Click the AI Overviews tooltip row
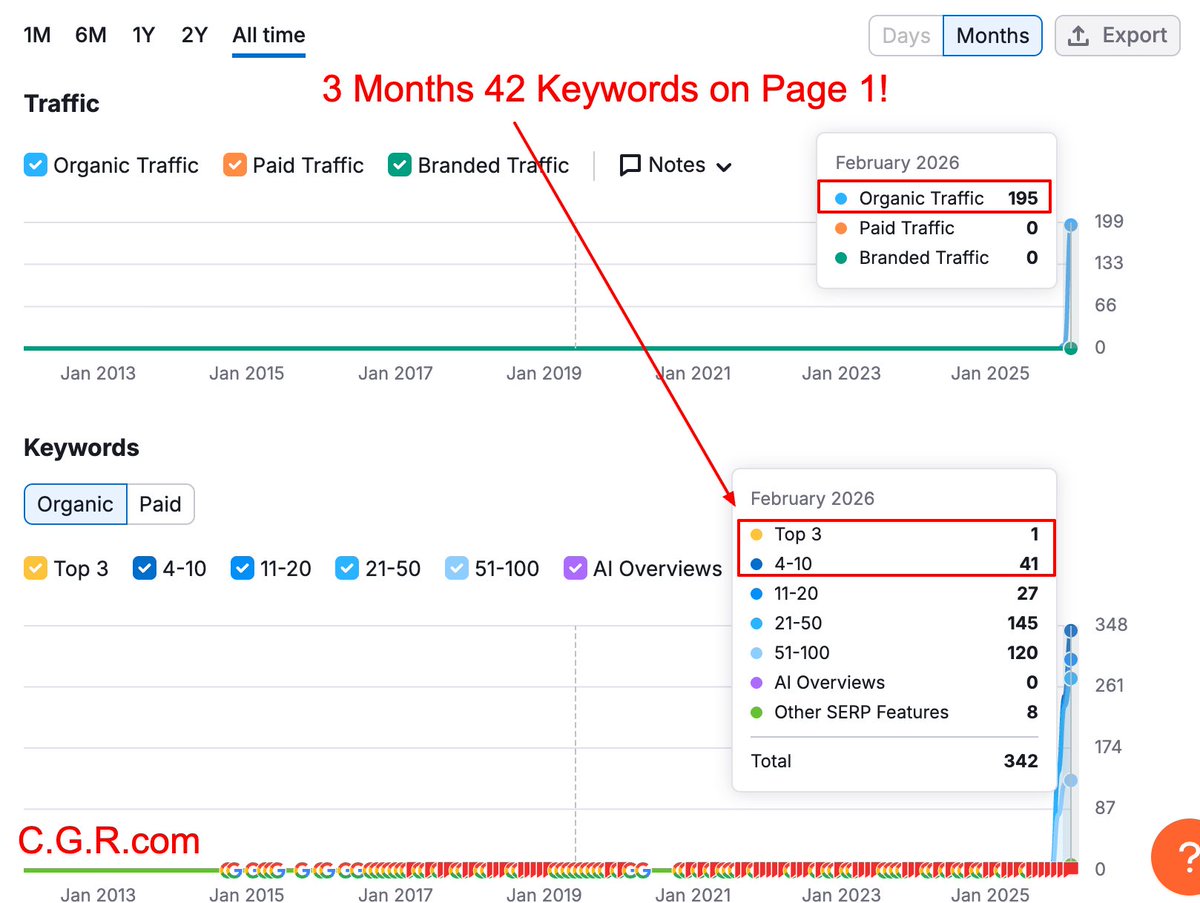Viewport: 1200px width, 903px height. [894, 683]
